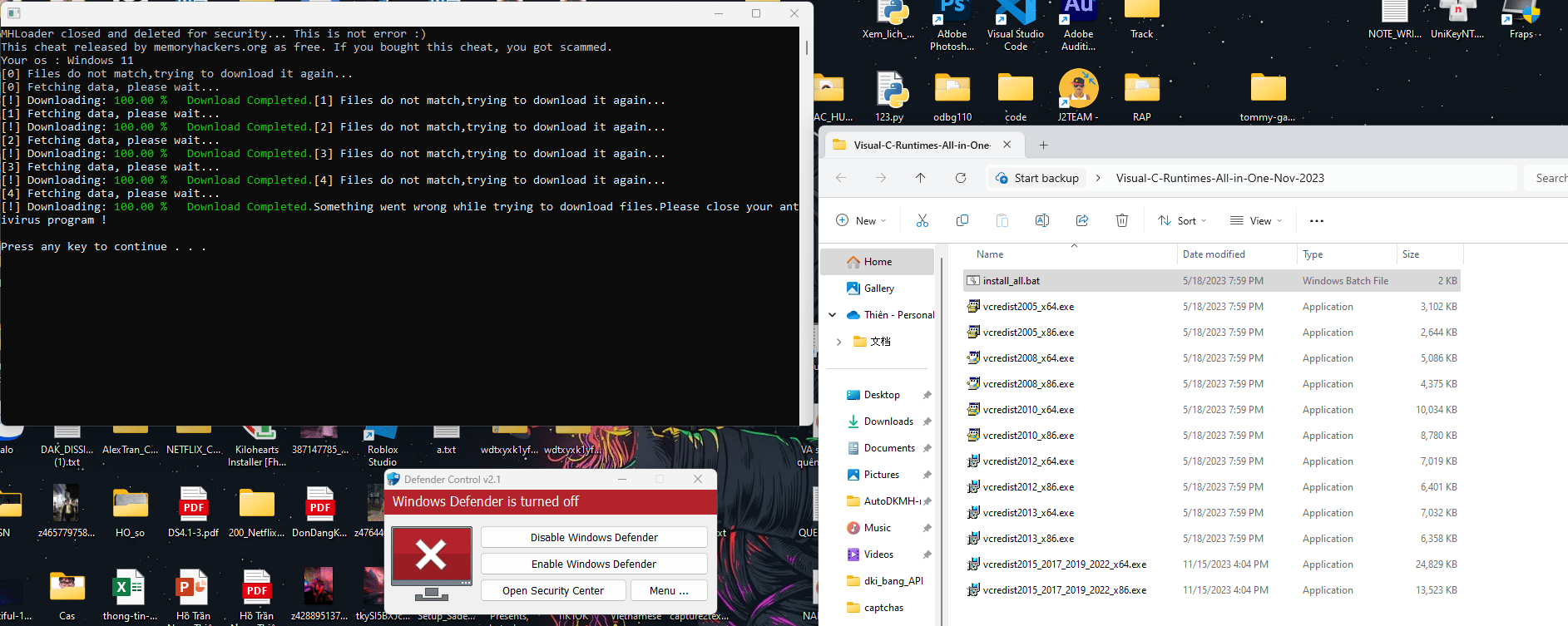Viewport: 1568px width, 626px height.
Task: Click the Rename icon in Explorer toolbar
Action: tap(1042, 220)
